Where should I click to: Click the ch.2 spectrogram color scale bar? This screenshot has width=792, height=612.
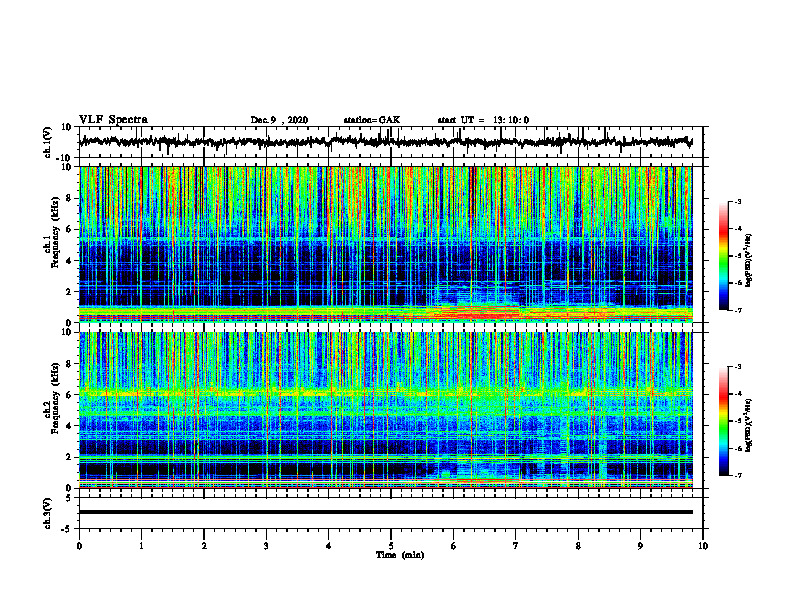click(x=723, y=421)
